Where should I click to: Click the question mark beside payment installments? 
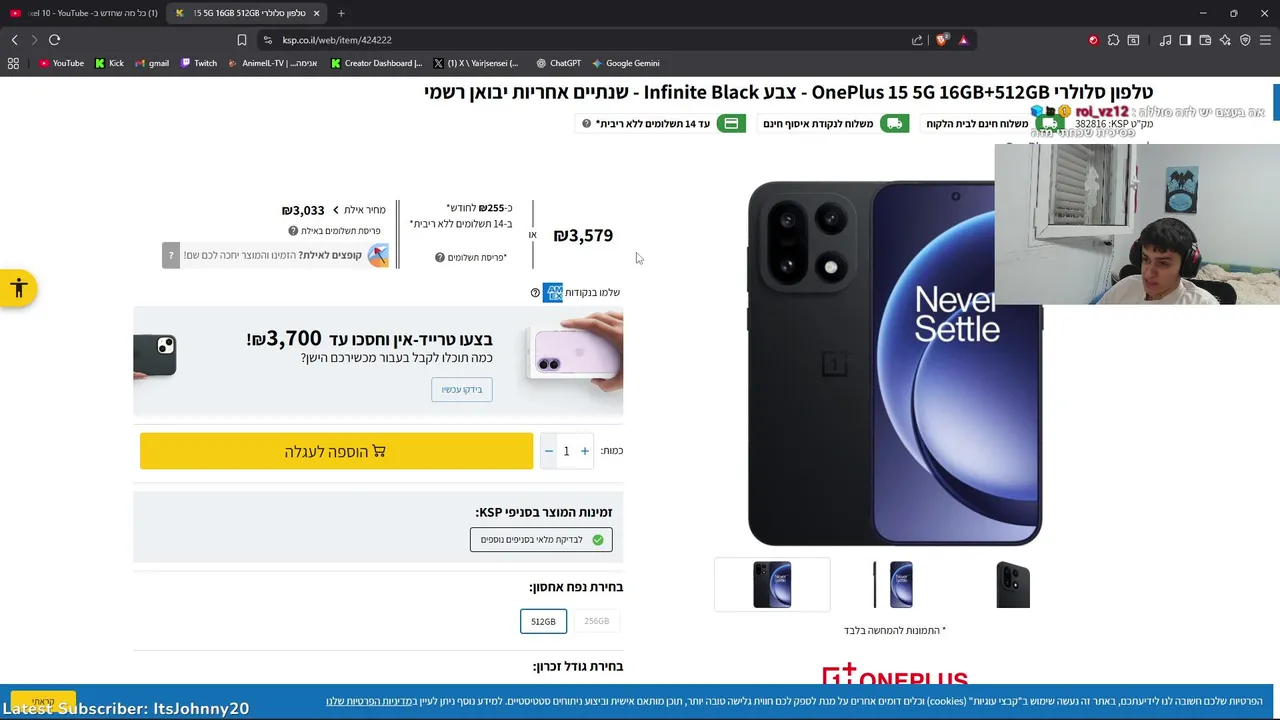tap(439, 257)
